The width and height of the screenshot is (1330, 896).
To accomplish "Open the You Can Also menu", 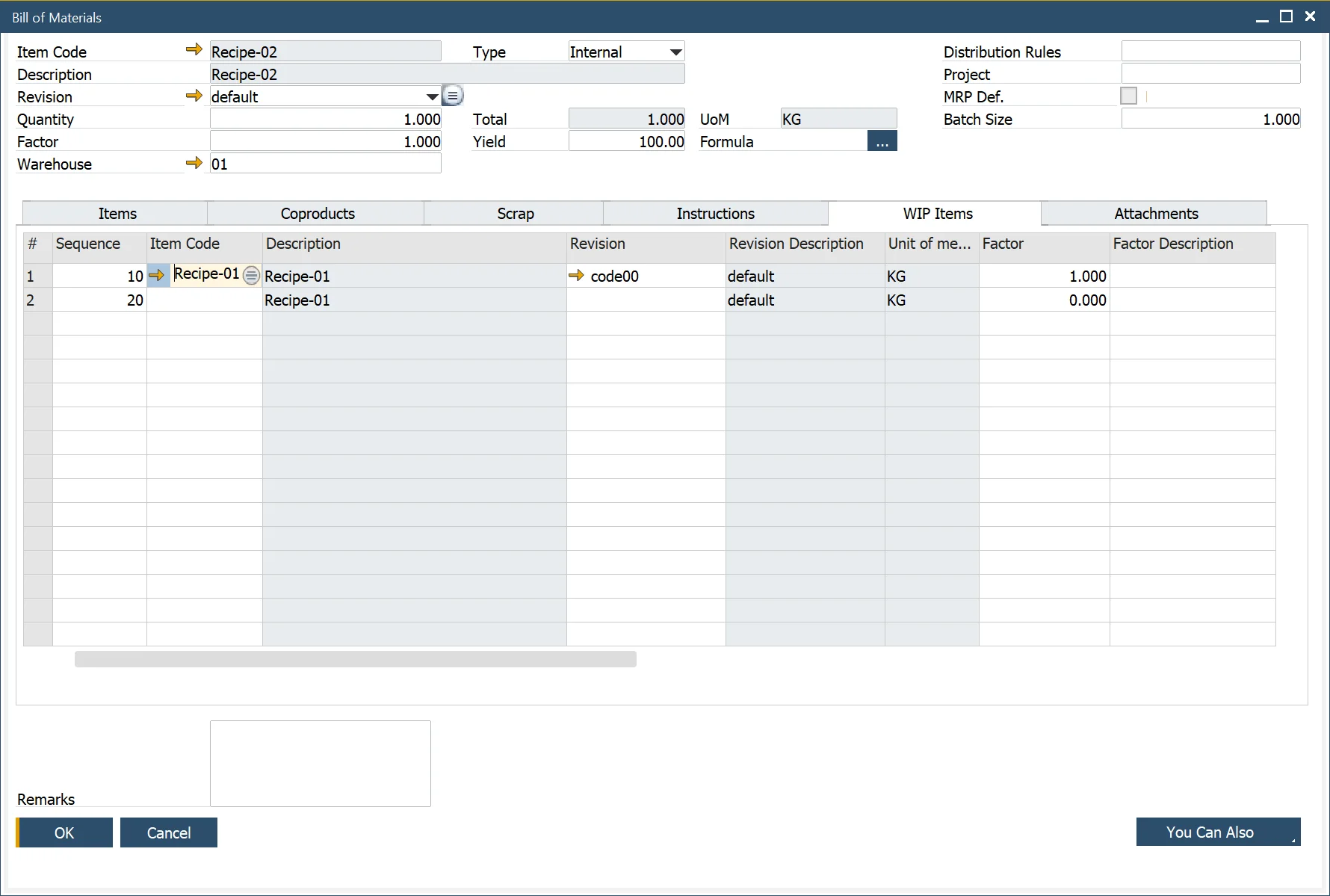I will point(1217,832).
